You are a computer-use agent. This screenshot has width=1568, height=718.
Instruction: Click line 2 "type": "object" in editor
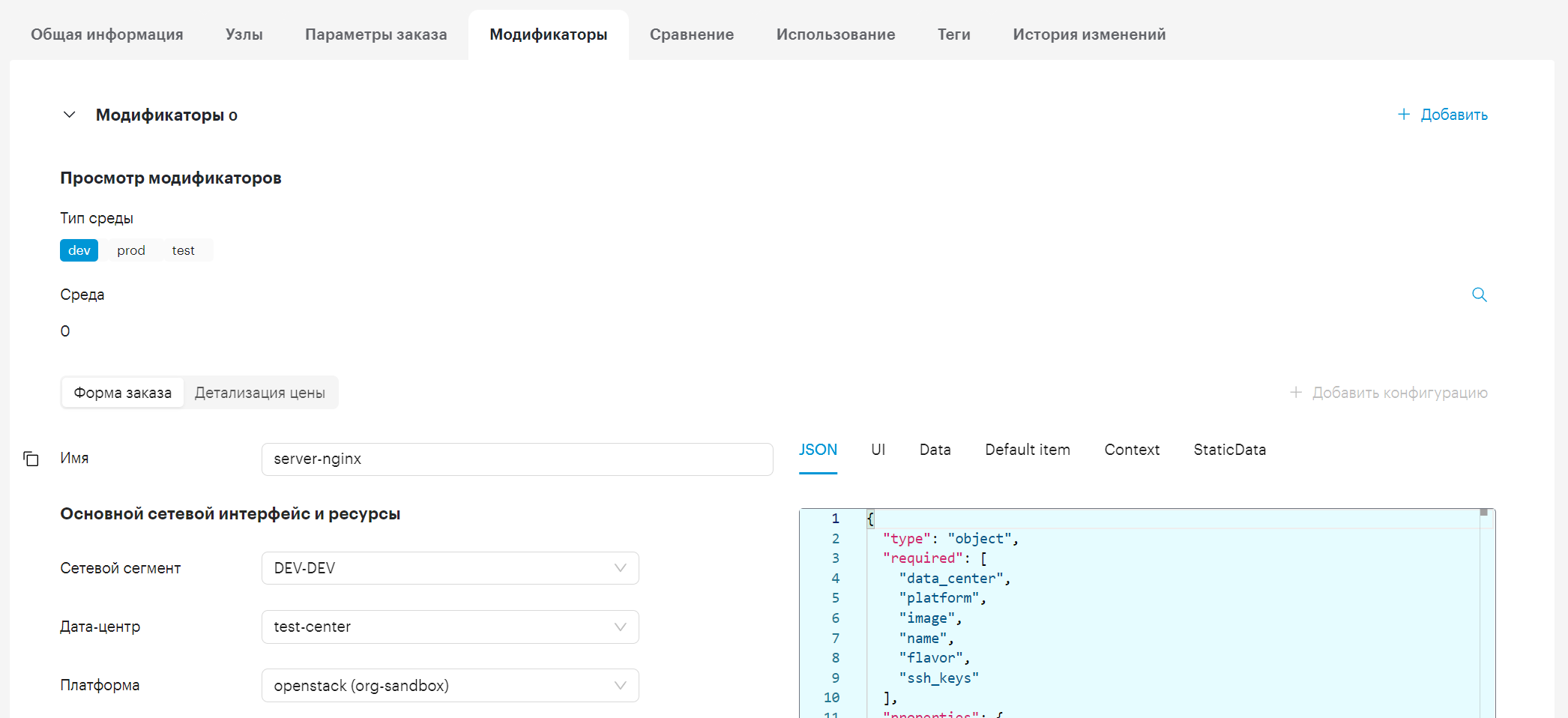pos(950,539)
